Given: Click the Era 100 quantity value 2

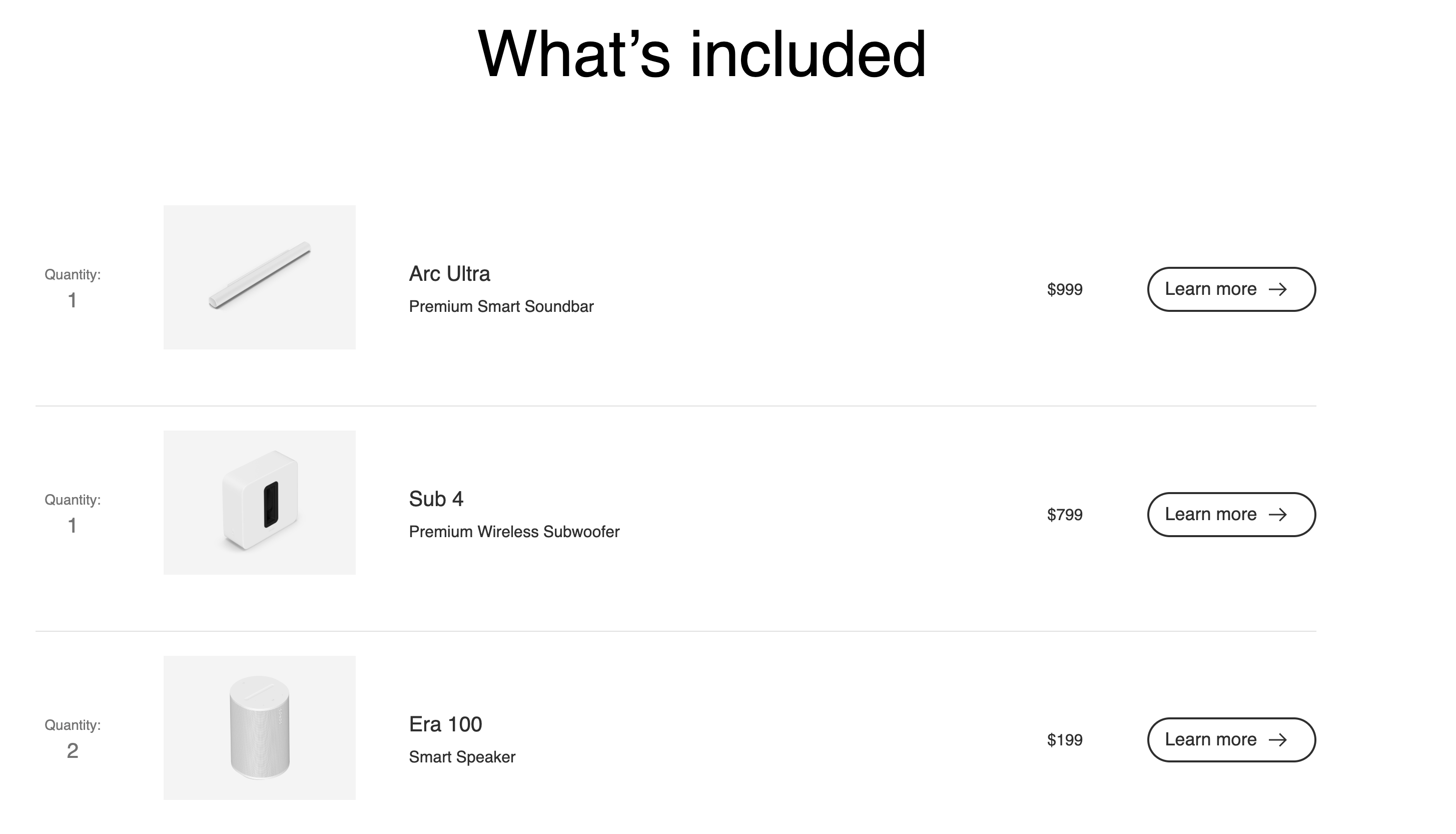Looking at the screenshot, I should [x=72, y=750].
